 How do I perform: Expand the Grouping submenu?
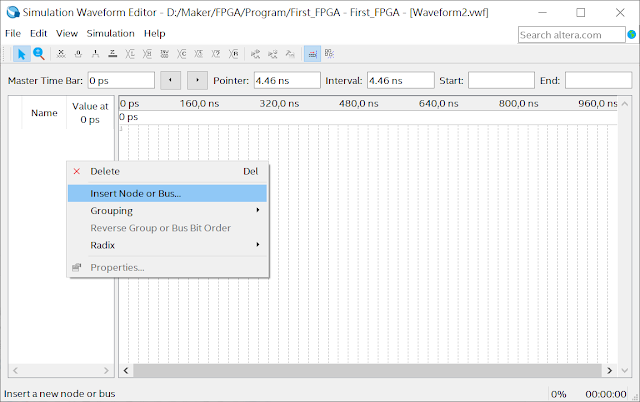pyautogui.click(x=167, y=211)
